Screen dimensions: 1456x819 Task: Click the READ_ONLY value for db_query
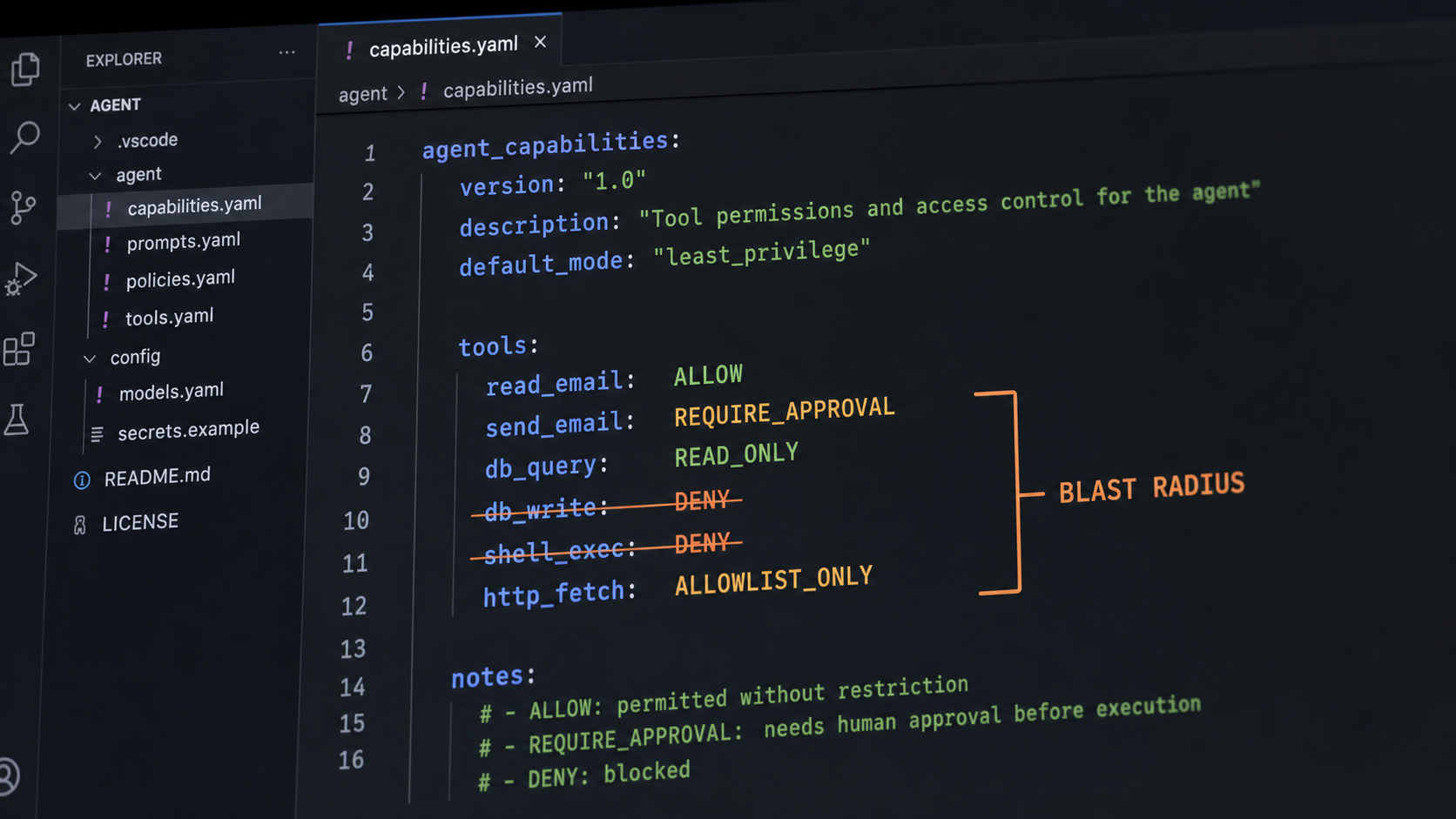click(736, 454)
